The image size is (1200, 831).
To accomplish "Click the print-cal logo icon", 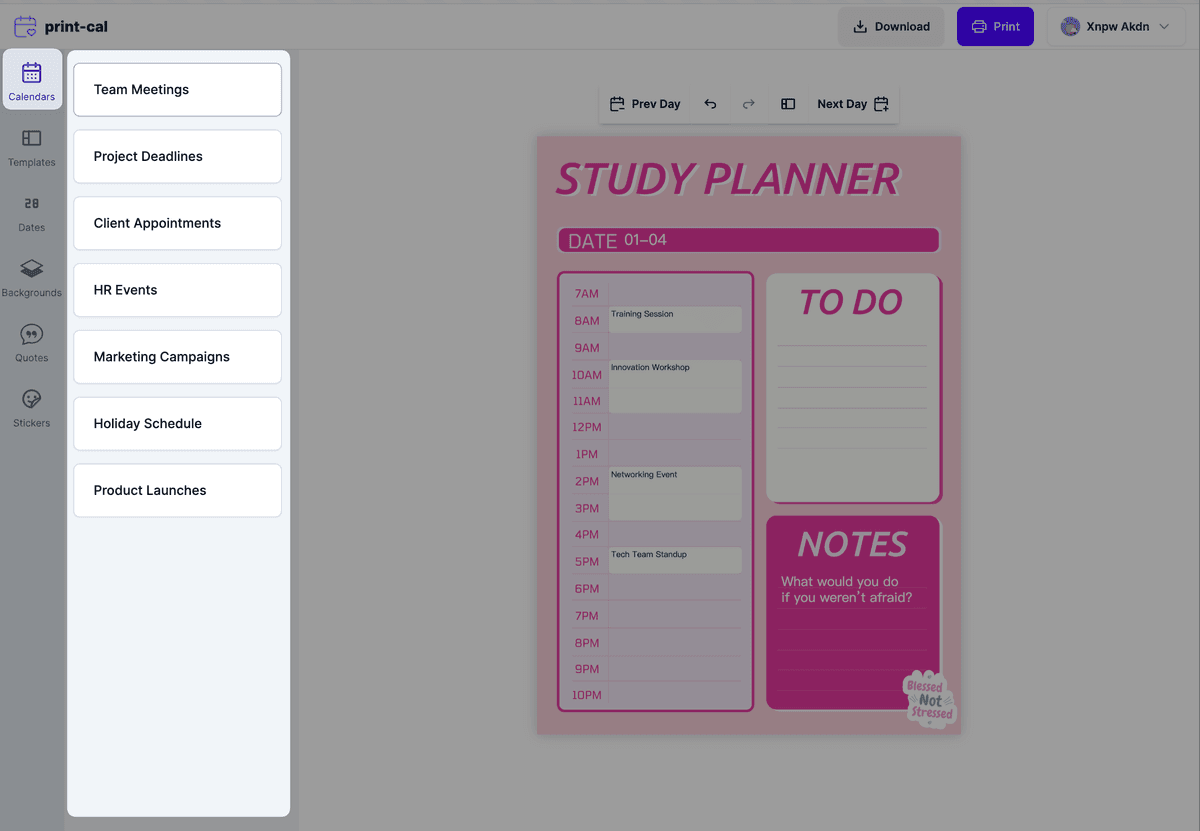I will (25, 27).
